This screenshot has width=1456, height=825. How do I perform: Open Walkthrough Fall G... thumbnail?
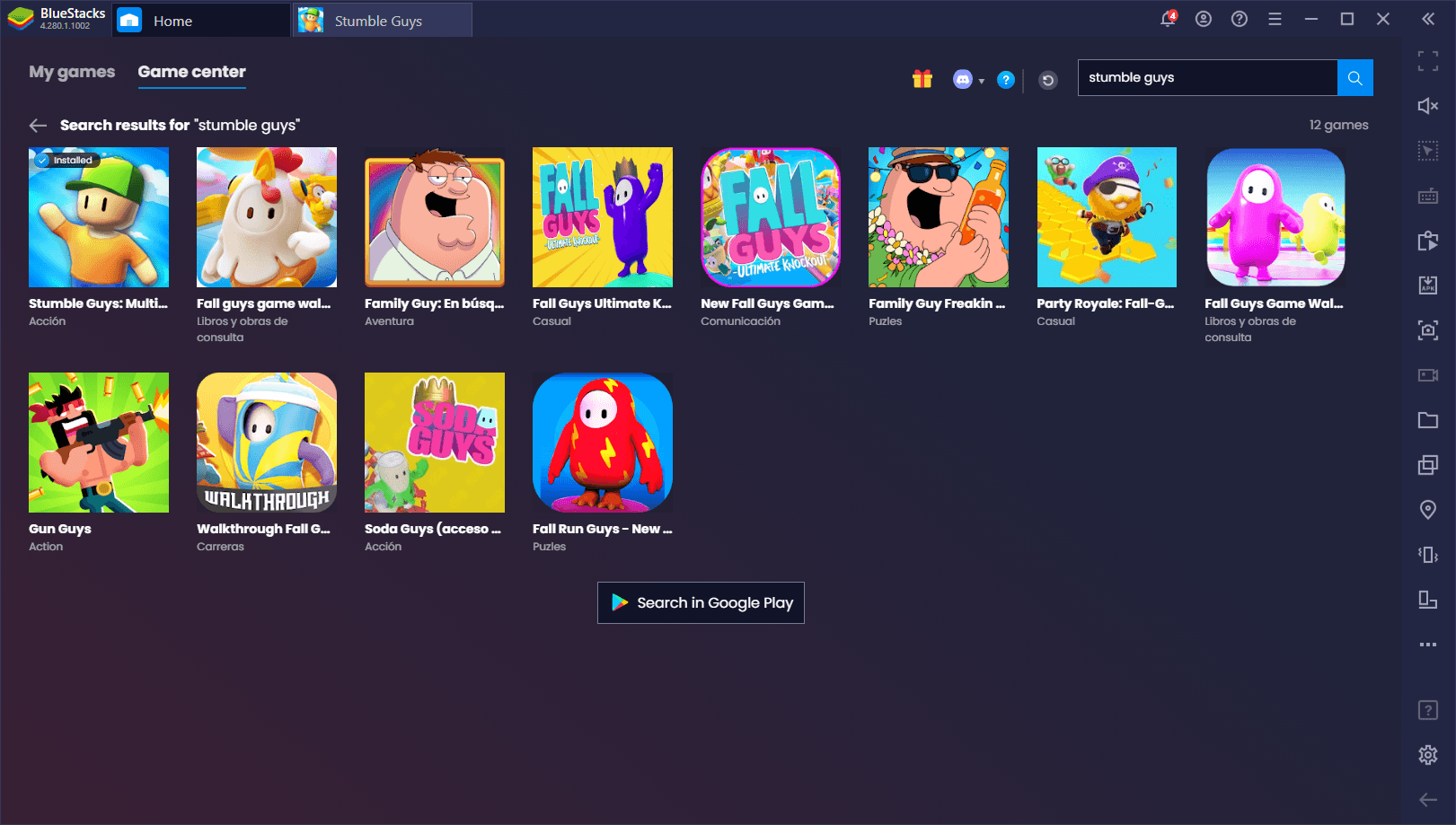(267, 443)
